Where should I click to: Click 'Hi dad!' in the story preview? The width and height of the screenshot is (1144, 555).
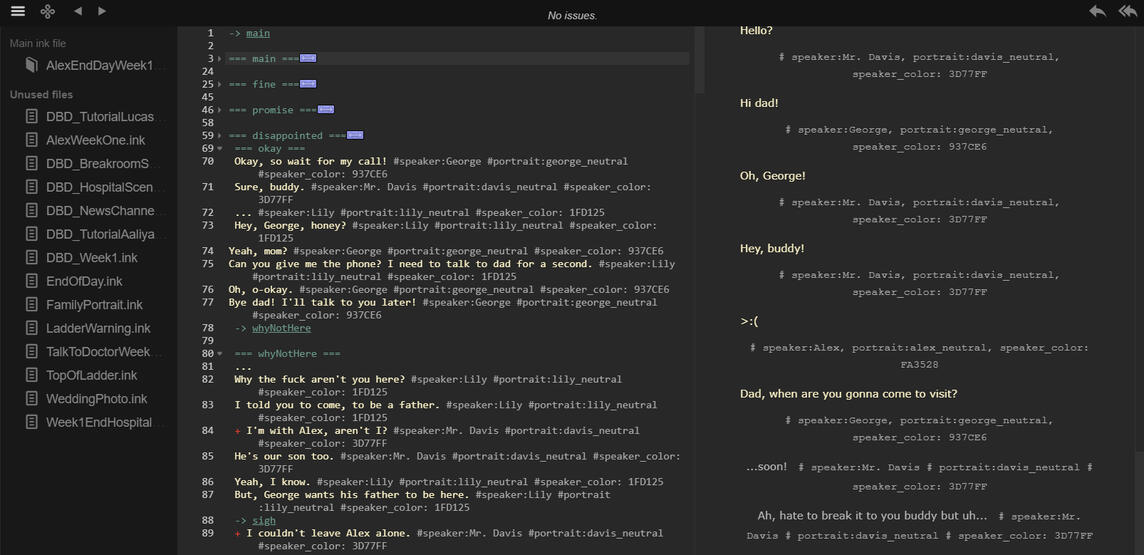pyautogui.click(x=759, y=104)
